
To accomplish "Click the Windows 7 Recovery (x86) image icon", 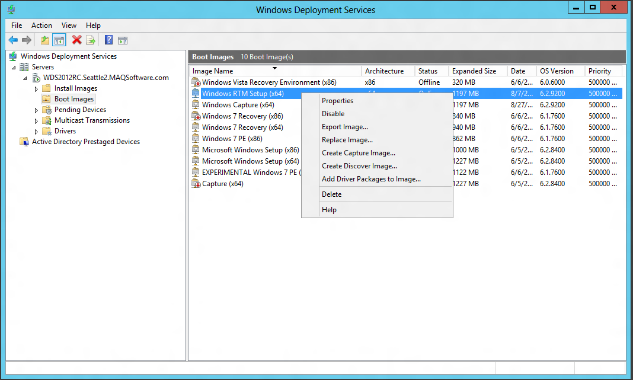I will pyautogui.click(x=196, y=116).
